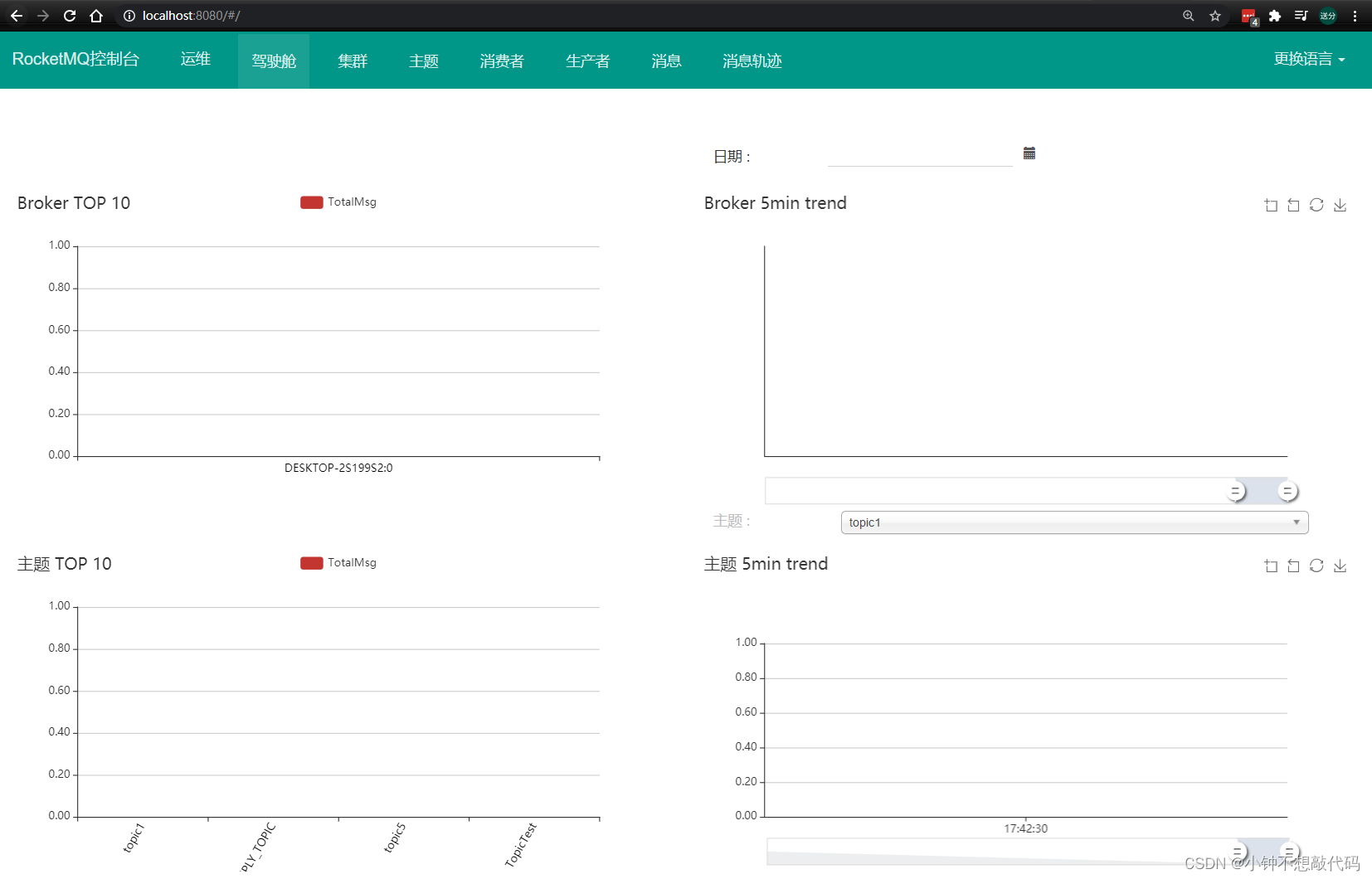Toggle TotalMsg legend on Broker TOP 10
1372x879 pixels.
click(338, 202)
